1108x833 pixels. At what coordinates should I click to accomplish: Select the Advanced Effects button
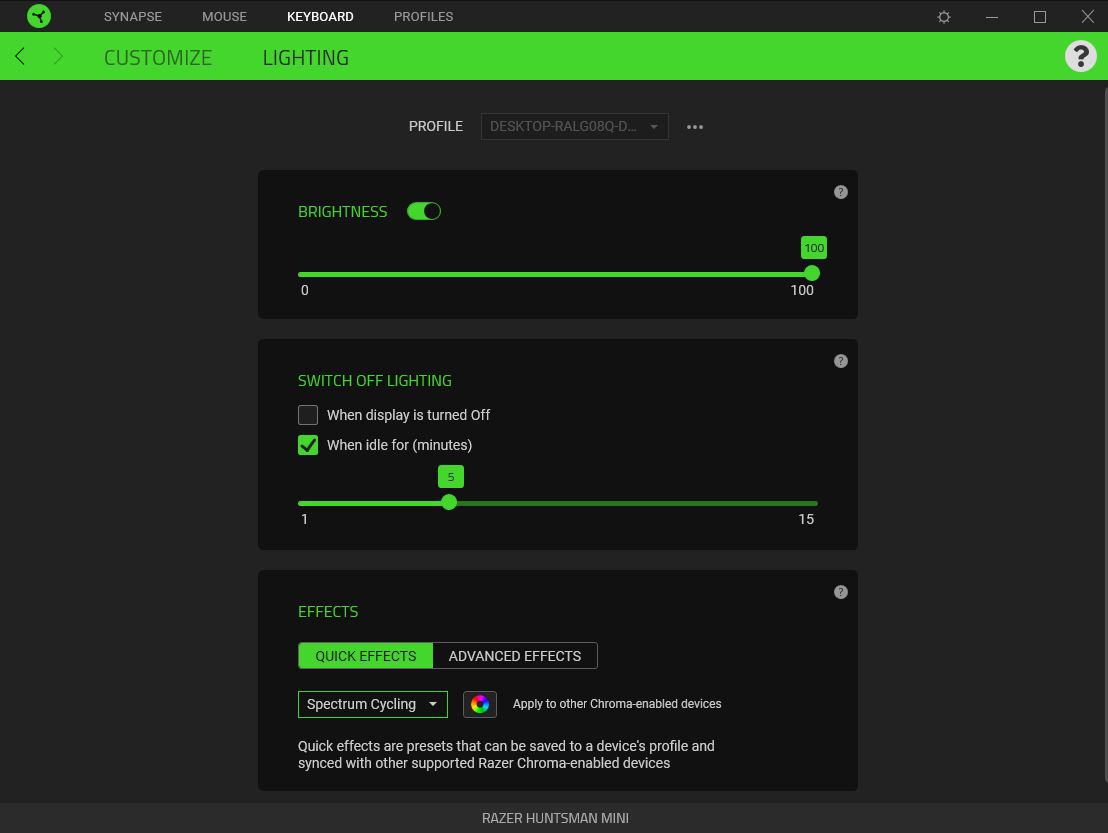click(x=514, y=656)
